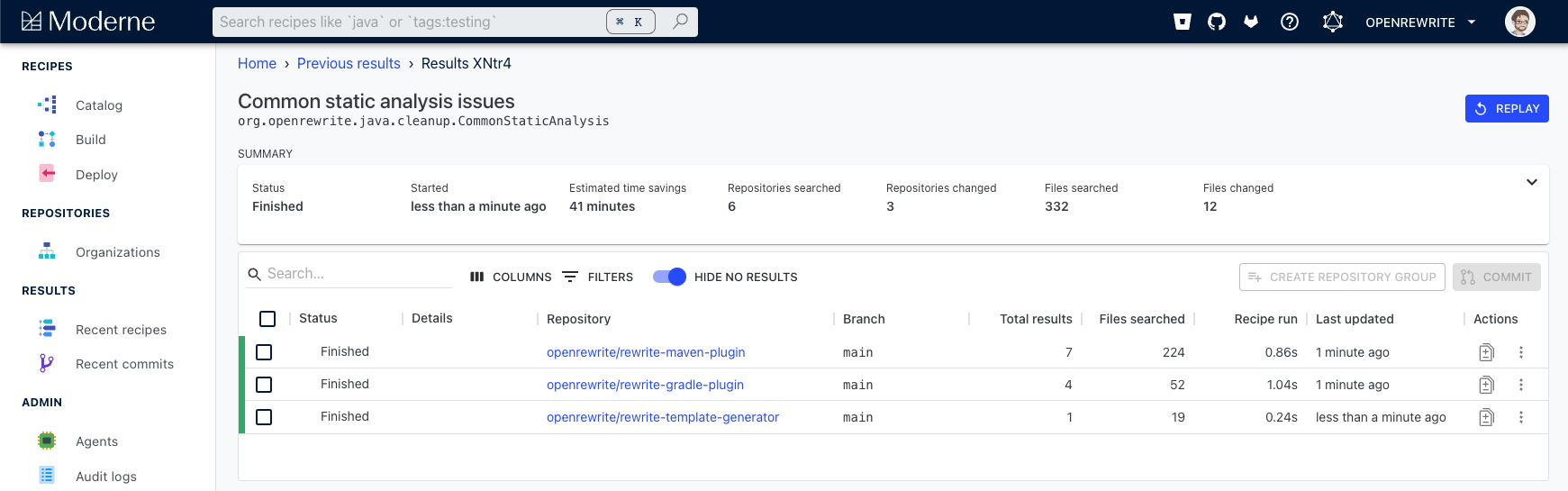Sort by Status column header

(x=318, y=318)
